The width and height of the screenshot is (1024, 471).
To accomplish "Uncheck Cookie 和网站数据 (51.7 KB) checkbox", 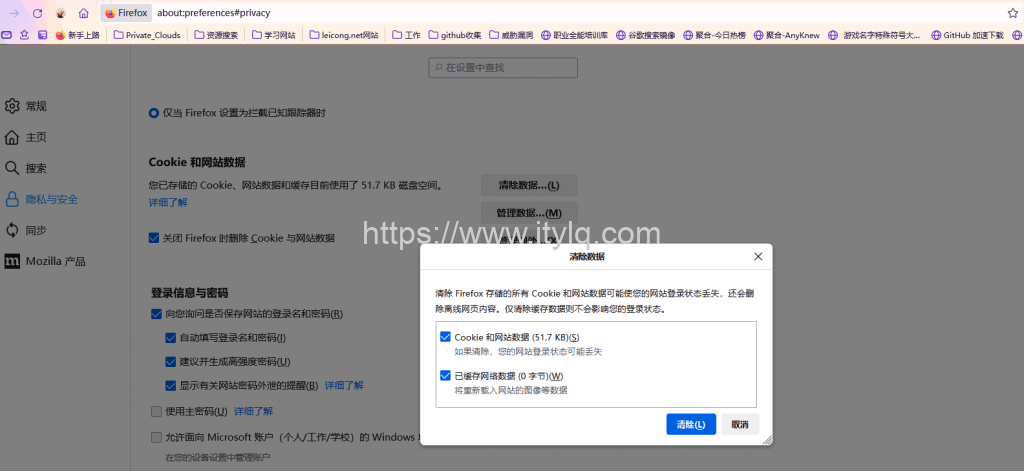I will pyautogui.click(x=445, y=337).
